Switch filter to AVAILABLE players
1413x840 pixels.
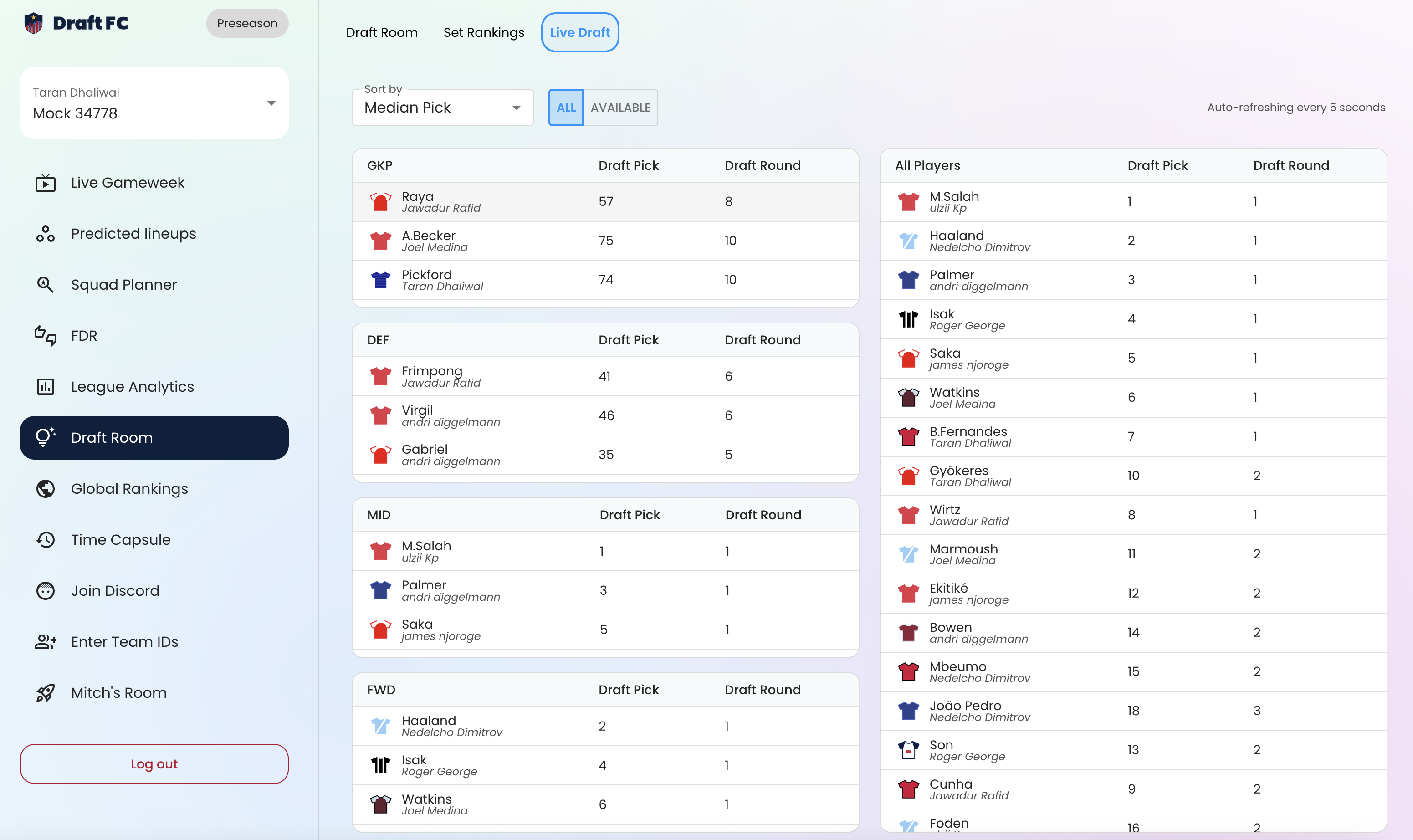pos(620,108)
